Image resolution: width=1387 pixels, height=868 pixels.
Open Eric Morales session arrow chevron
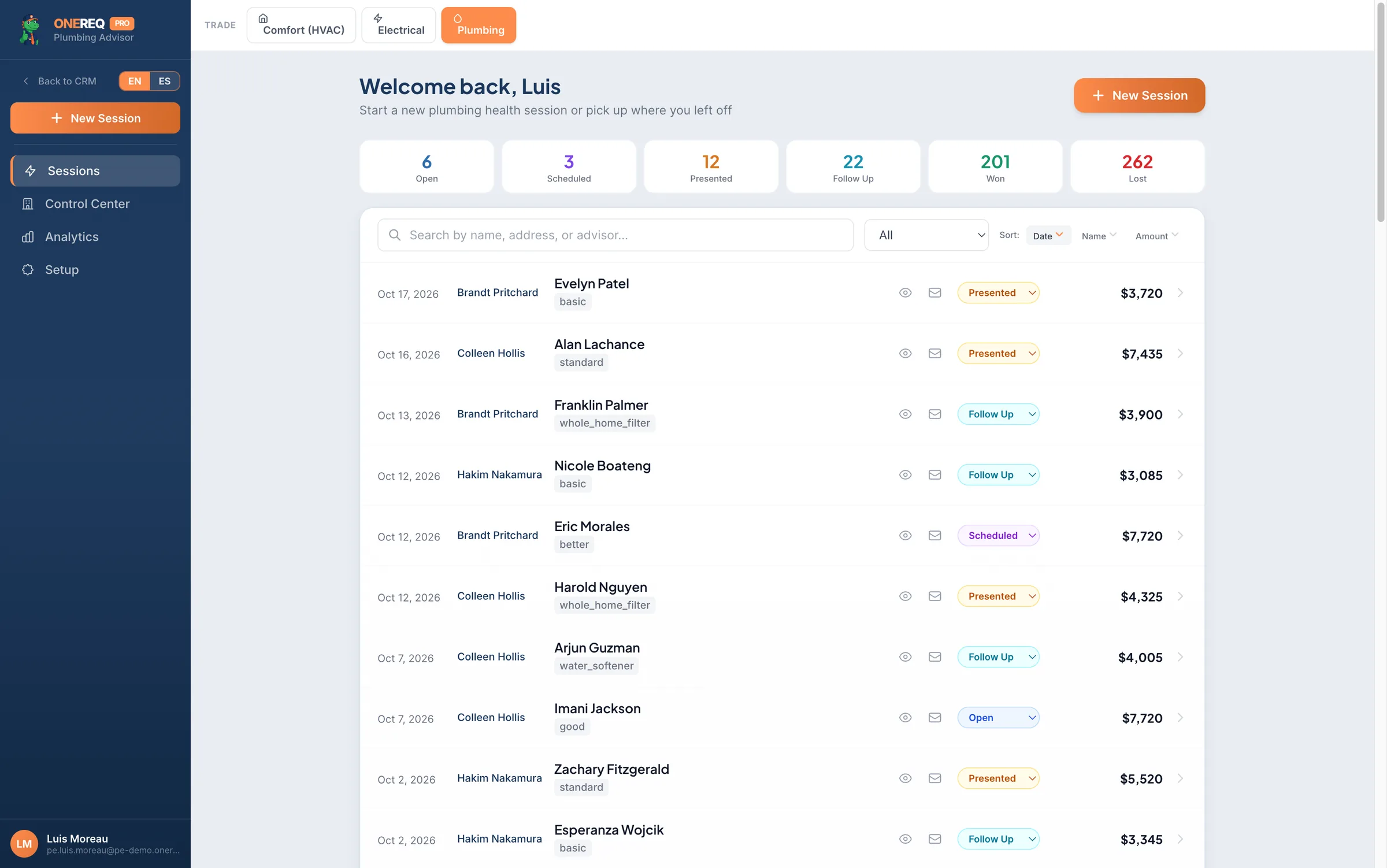pos(1180,536)
